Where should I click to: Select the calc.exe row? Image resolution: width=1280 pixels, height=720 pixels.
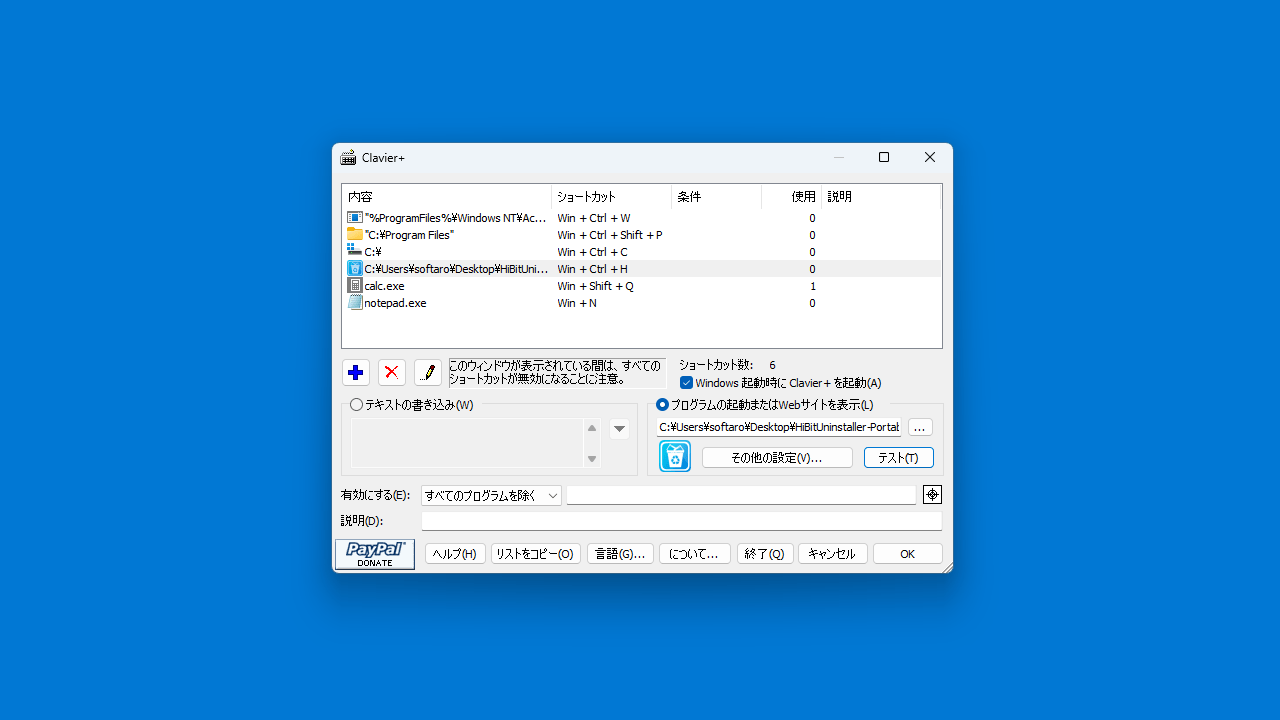641,286
